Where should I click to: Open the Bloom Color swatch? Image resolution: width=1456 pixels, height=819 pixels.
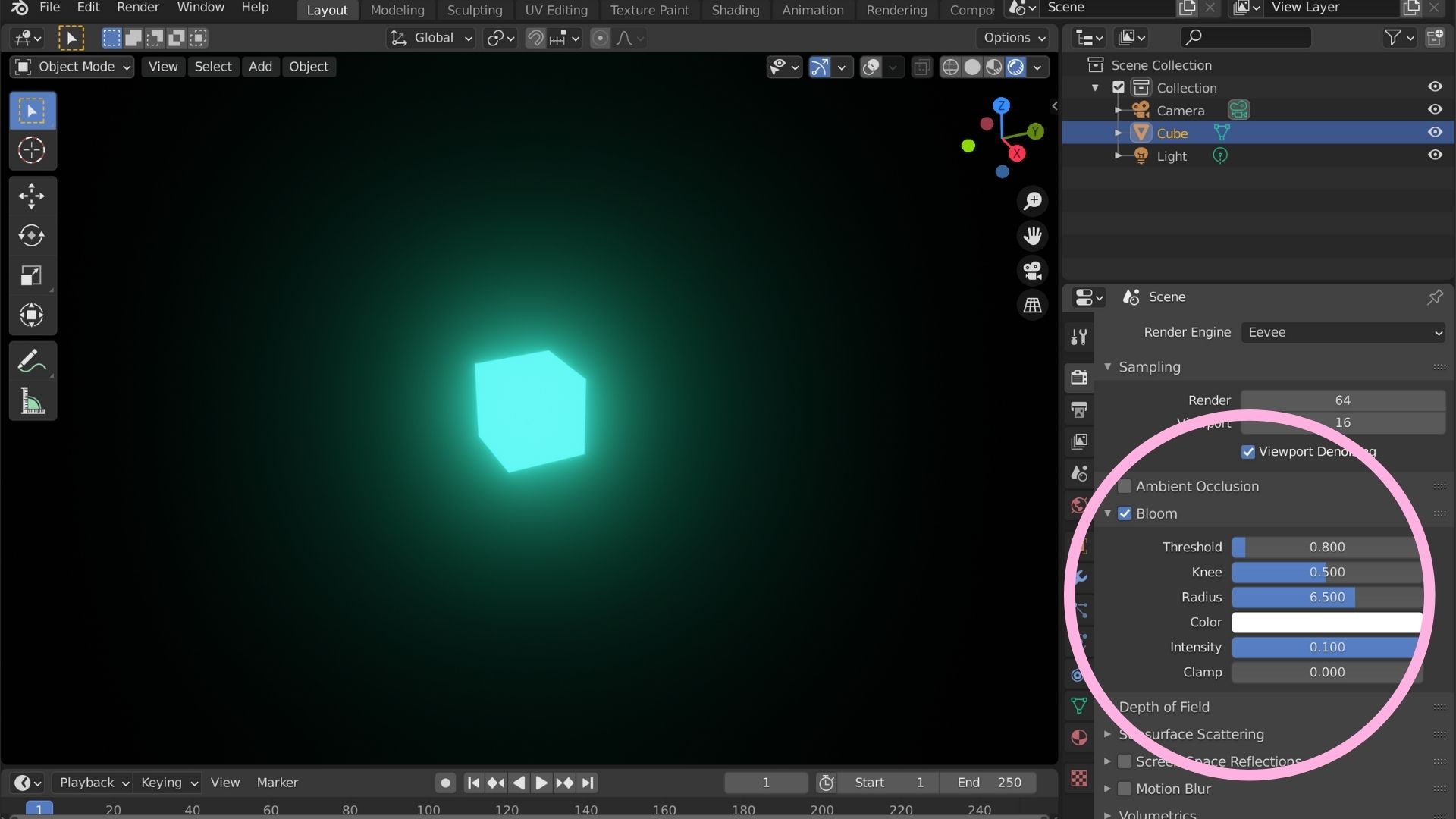coord(1326,622)
